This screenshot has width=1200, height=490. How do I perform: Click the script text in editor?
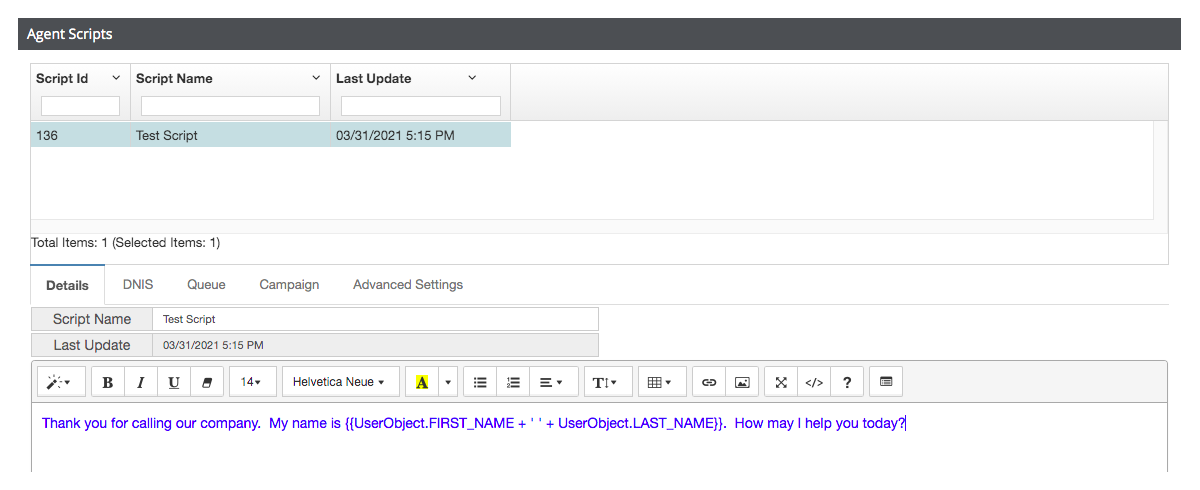click(x=473, y=423)
